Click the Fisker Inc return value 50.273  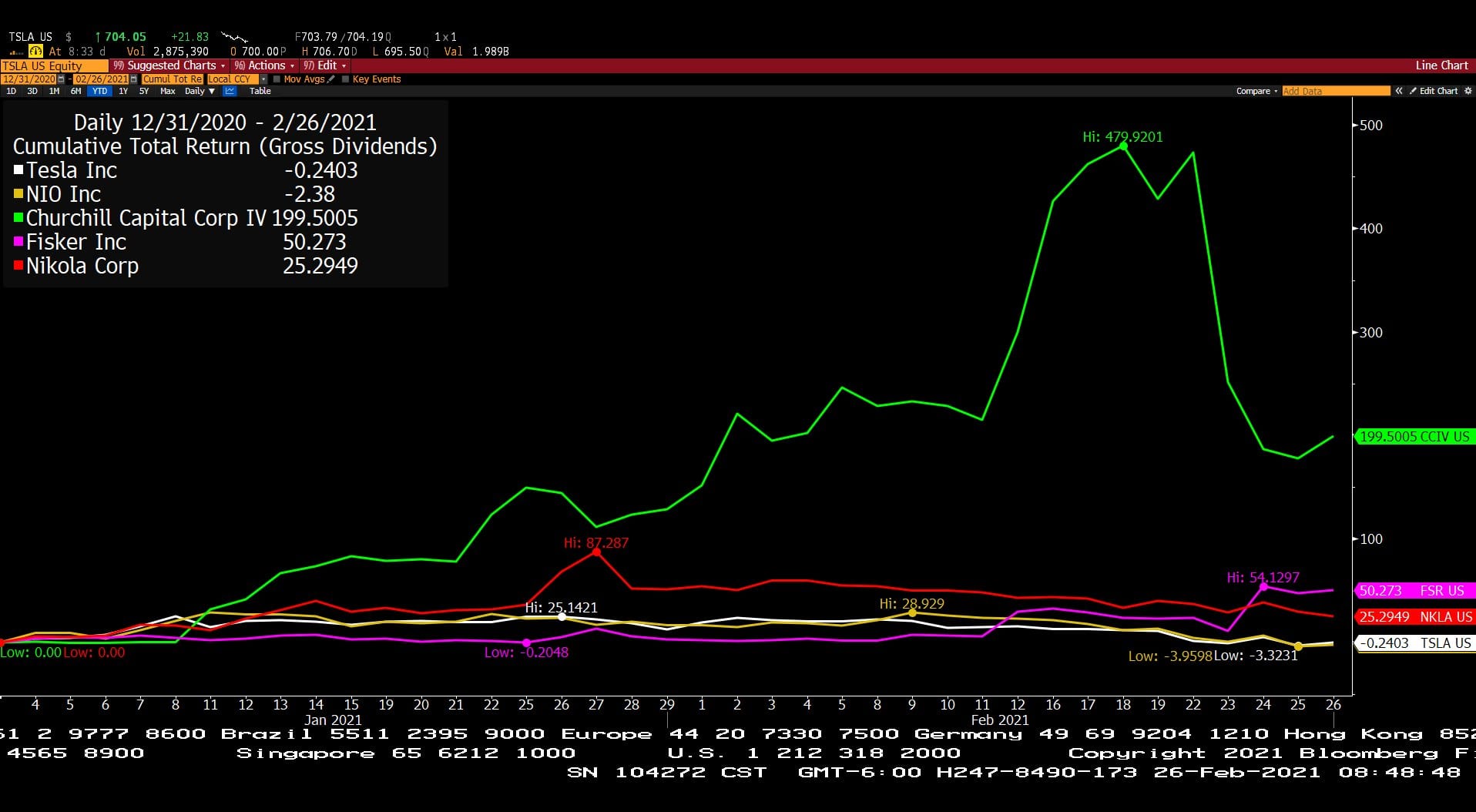[x=314, y=242]
